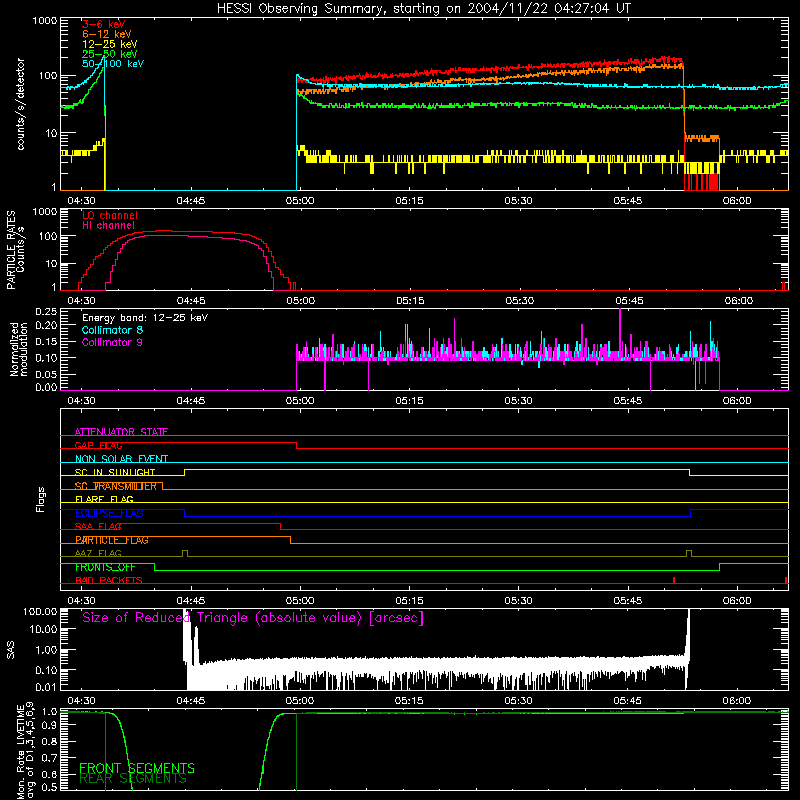
Task: Click the ECLIPSE FLAG label
Action: pos(109,513)
